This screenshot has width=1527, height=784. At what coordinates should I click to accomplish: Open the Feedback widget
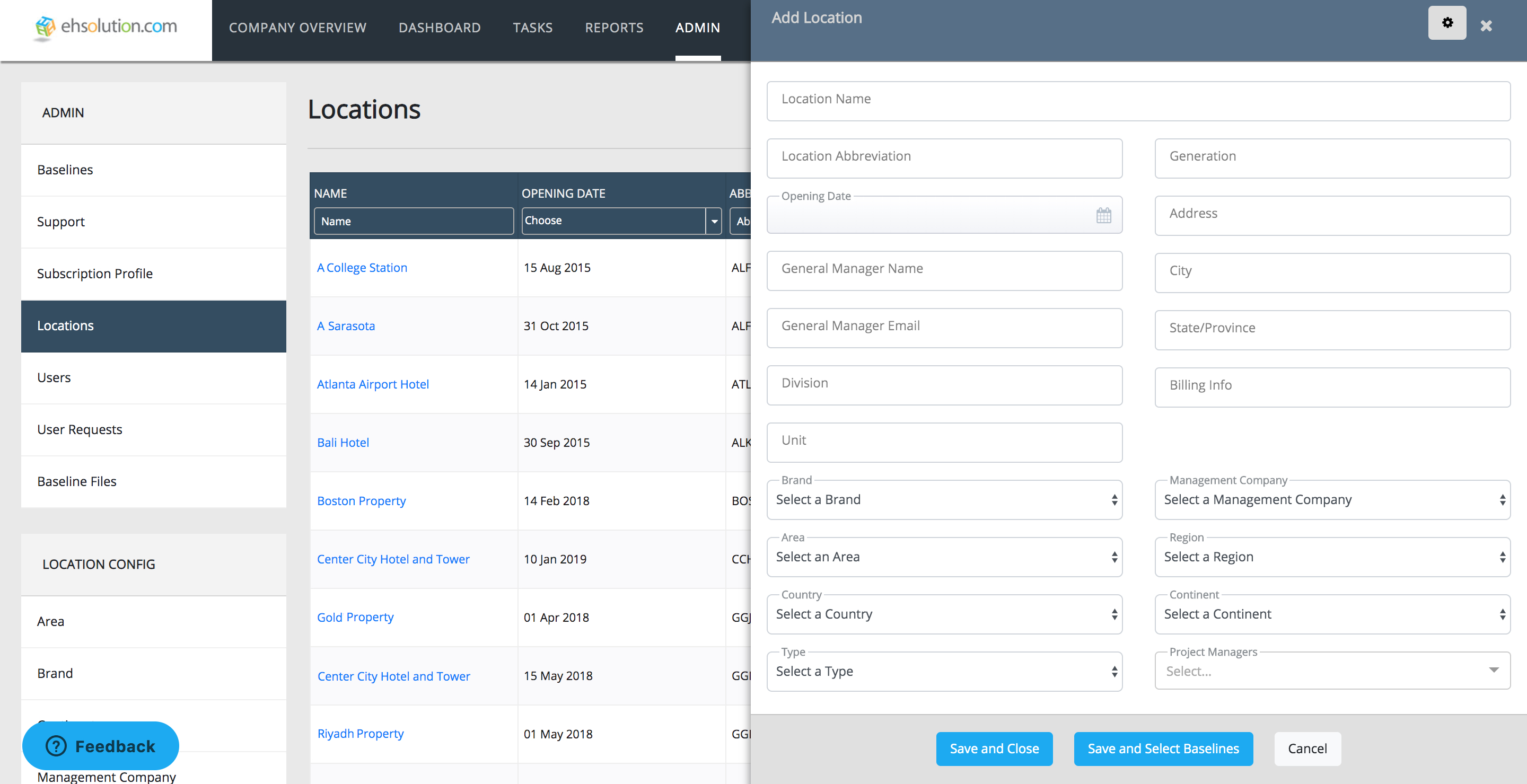tap(100, 745)
